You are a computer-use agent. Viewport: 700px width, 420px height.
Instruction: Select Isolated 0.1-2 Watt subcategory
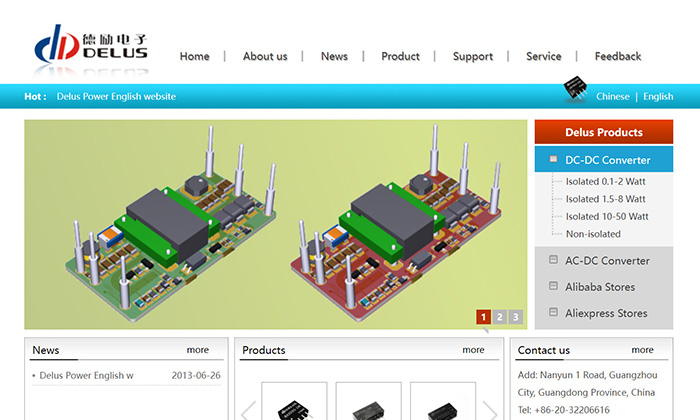pos(605,181)
